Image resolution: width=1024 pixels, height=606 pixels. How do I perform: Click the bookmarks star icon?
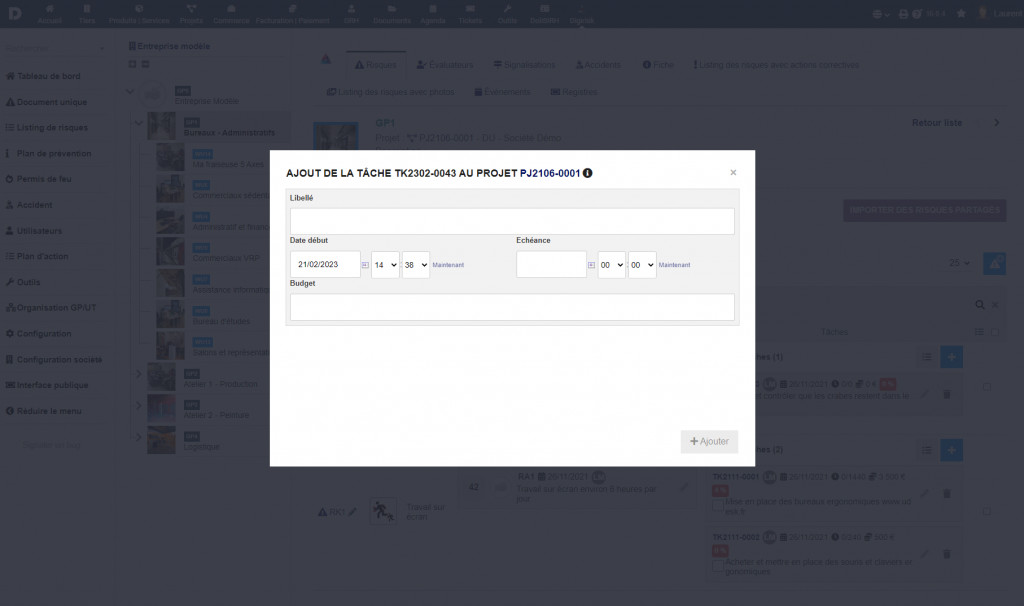pos(961,13)
